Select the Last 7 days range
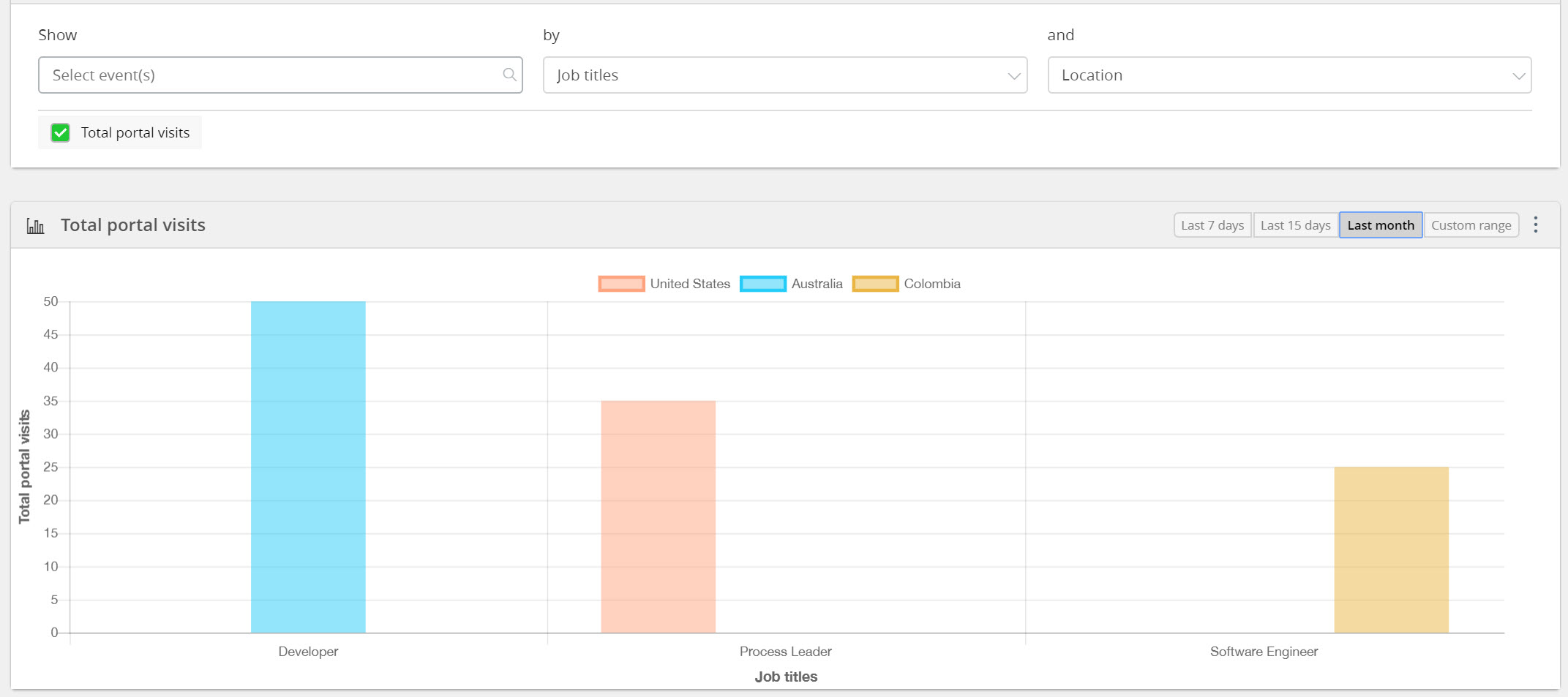The height and width of the screenshot is (697, 1568). click(x=1212, y=225)
